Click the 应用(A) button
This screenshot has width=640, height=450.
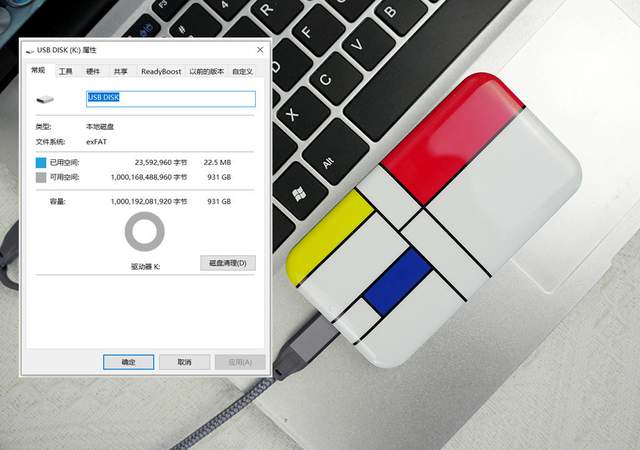[240, 362]
